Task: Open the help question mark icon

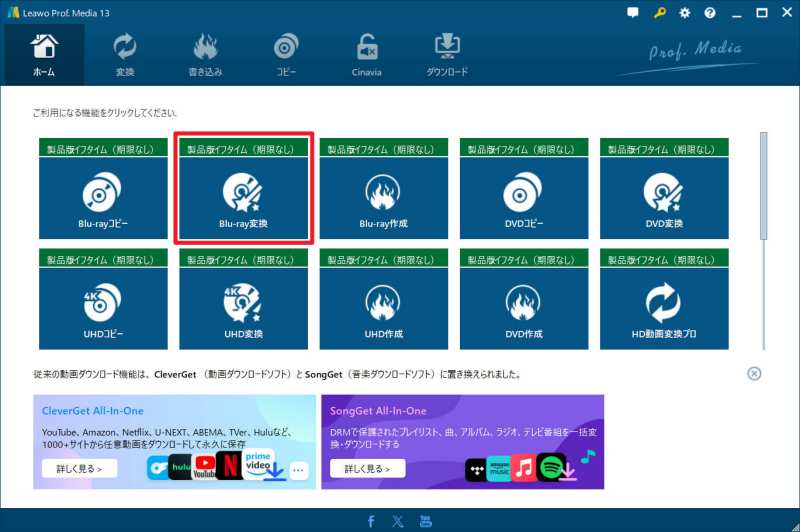Action: 710,13
